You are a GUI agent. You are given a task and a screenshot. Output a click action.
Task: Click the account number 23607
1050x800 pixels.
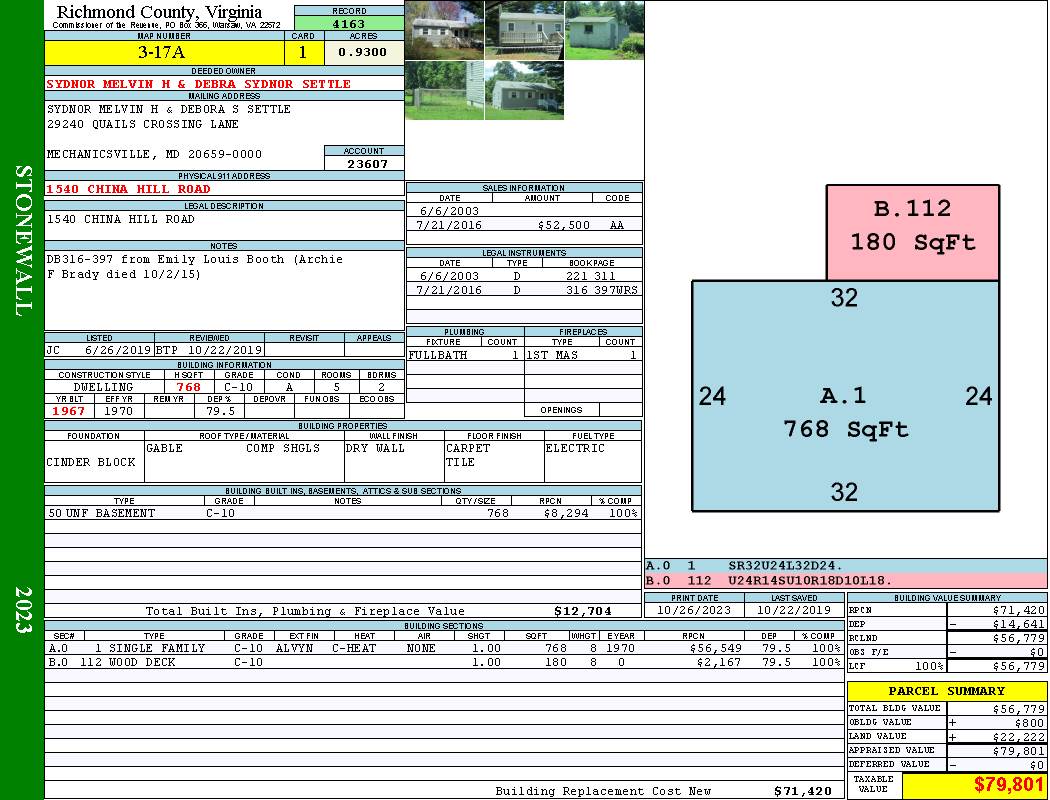click(367, 163)
